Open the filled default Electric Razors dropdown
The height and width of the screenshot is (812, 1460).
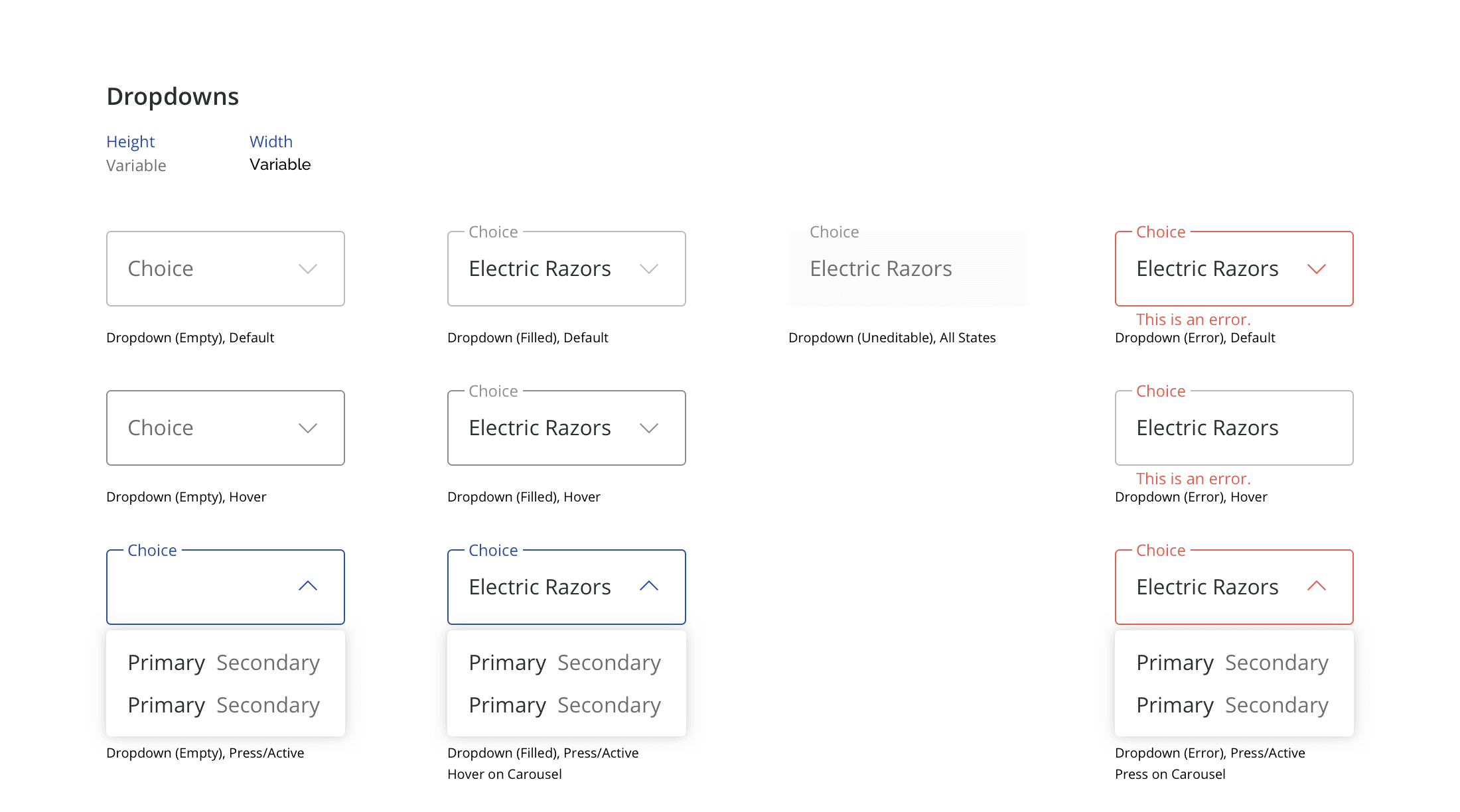(540, 269)
